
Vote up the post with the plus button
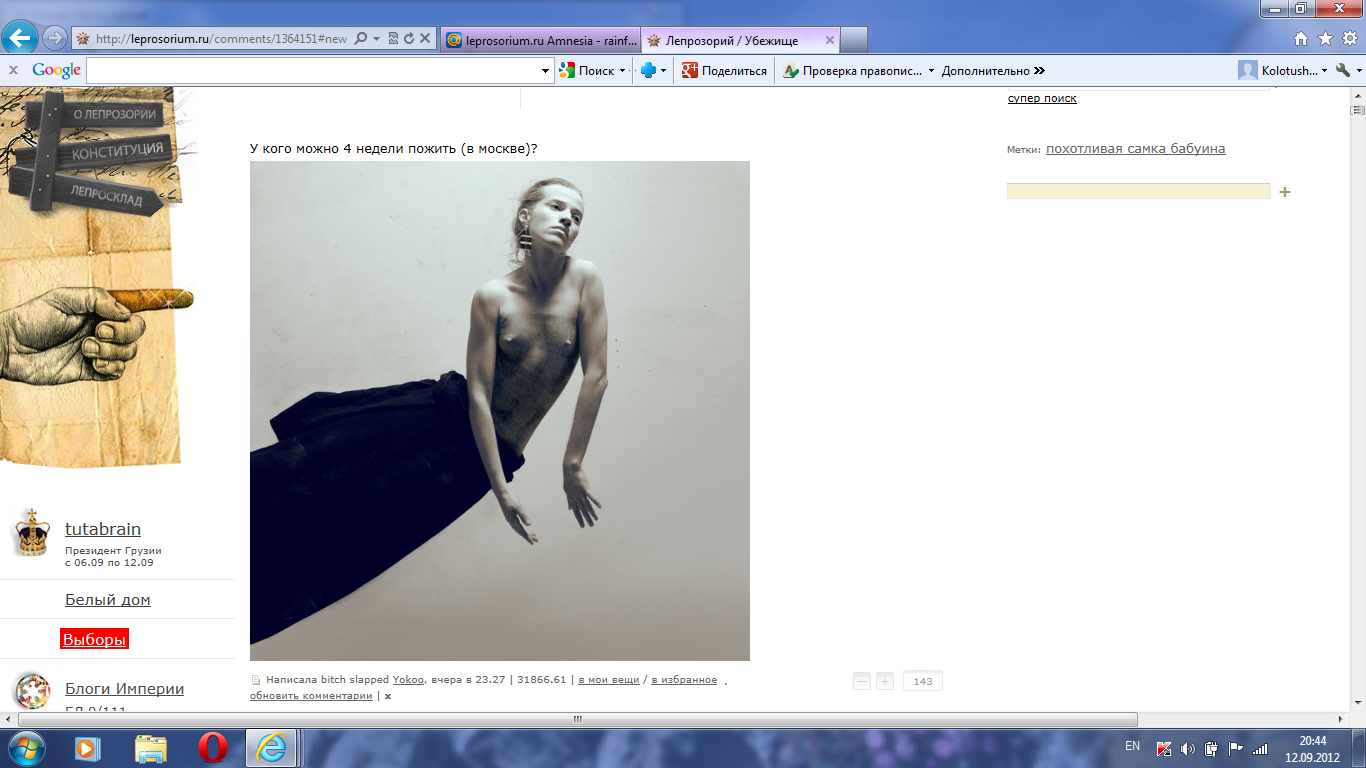point(885,681)
